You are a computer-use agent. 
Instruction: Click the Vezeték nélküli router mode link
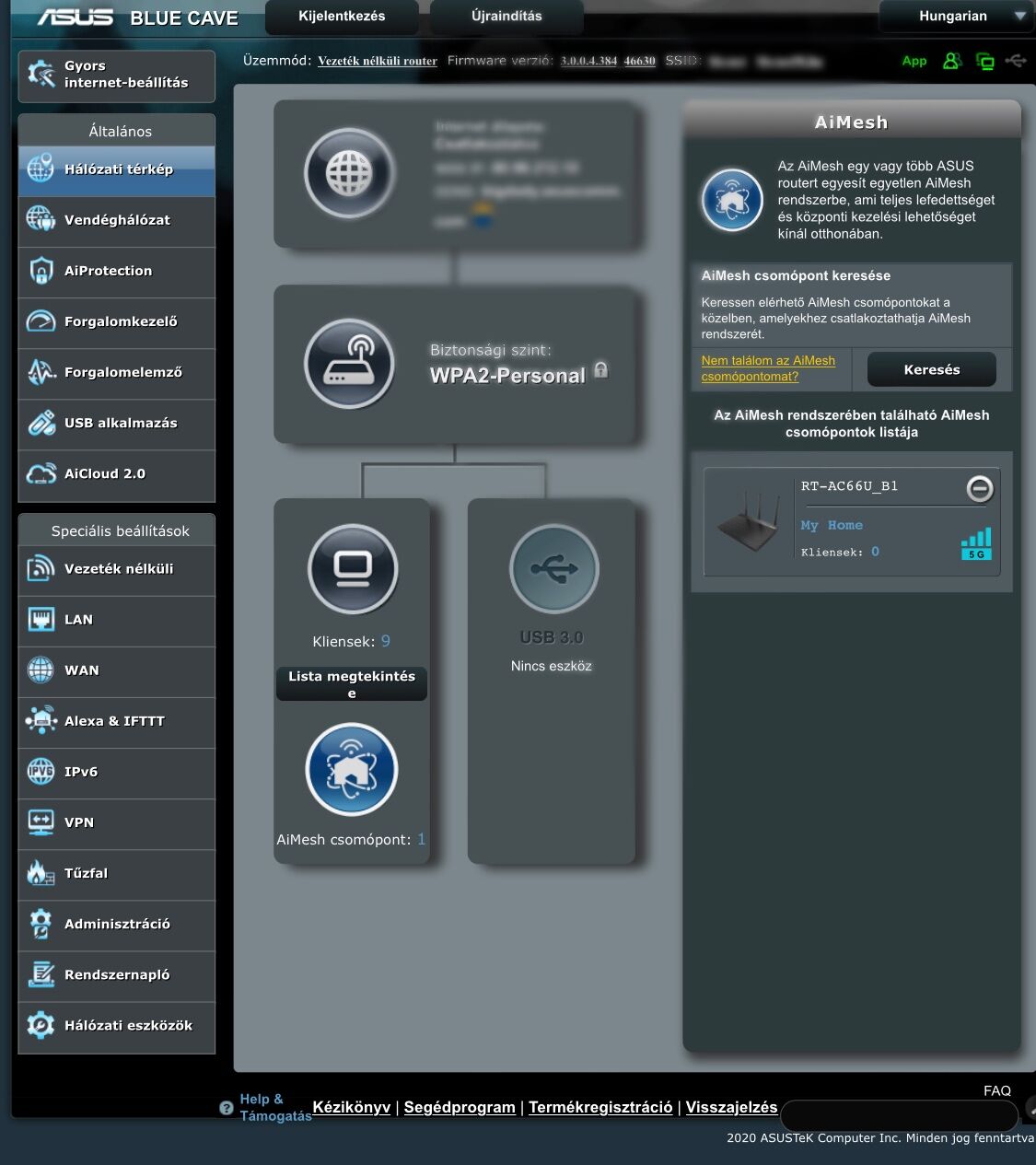tap(378, 61)
